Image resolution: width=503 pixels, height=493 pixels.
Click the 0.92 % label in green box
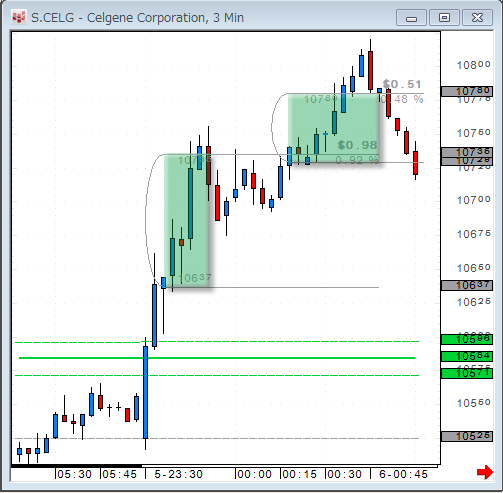pos(357,160)
